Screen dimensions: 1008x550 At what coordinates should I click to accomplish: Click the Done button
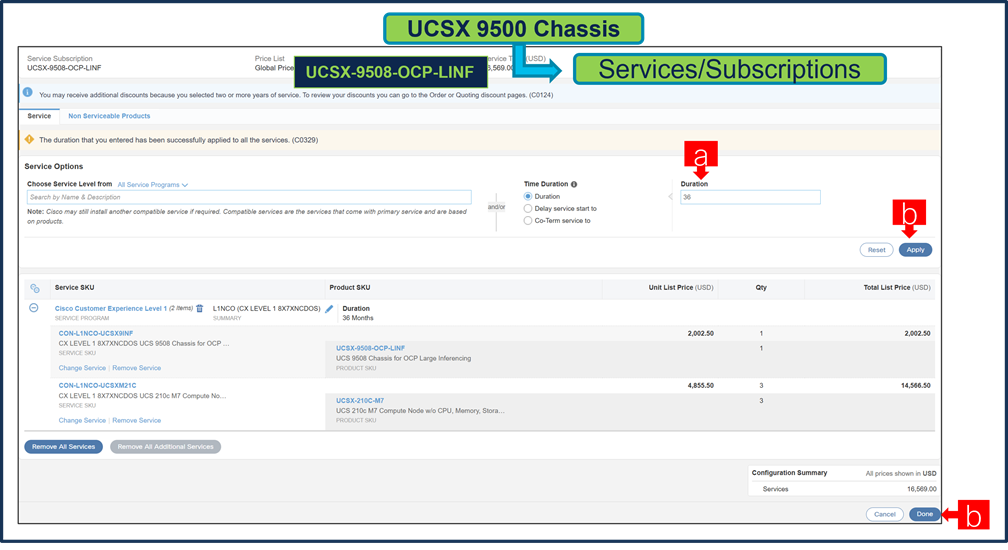tap(924, 514)
